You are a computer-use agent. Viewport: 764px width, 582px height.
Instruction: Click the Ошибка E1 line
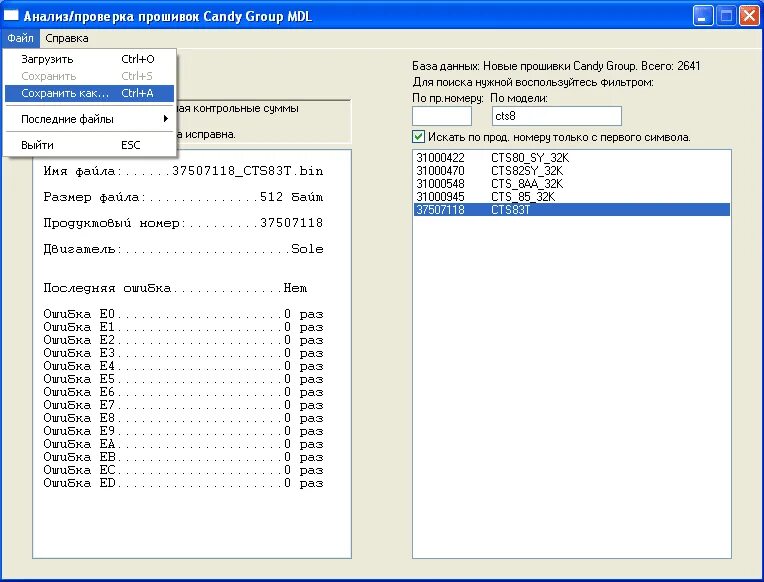(183, 327)
